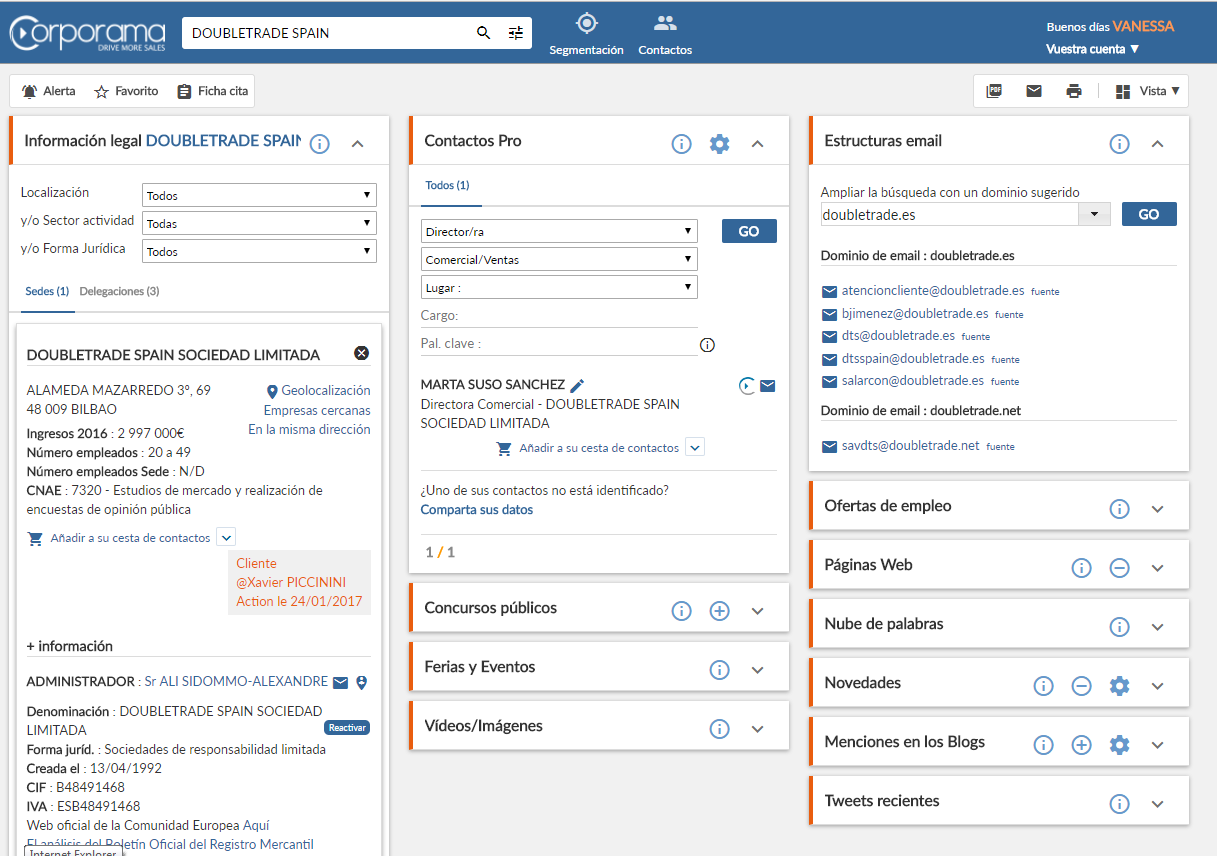Switch to the Sedes (1) tab

pos(47,291)
